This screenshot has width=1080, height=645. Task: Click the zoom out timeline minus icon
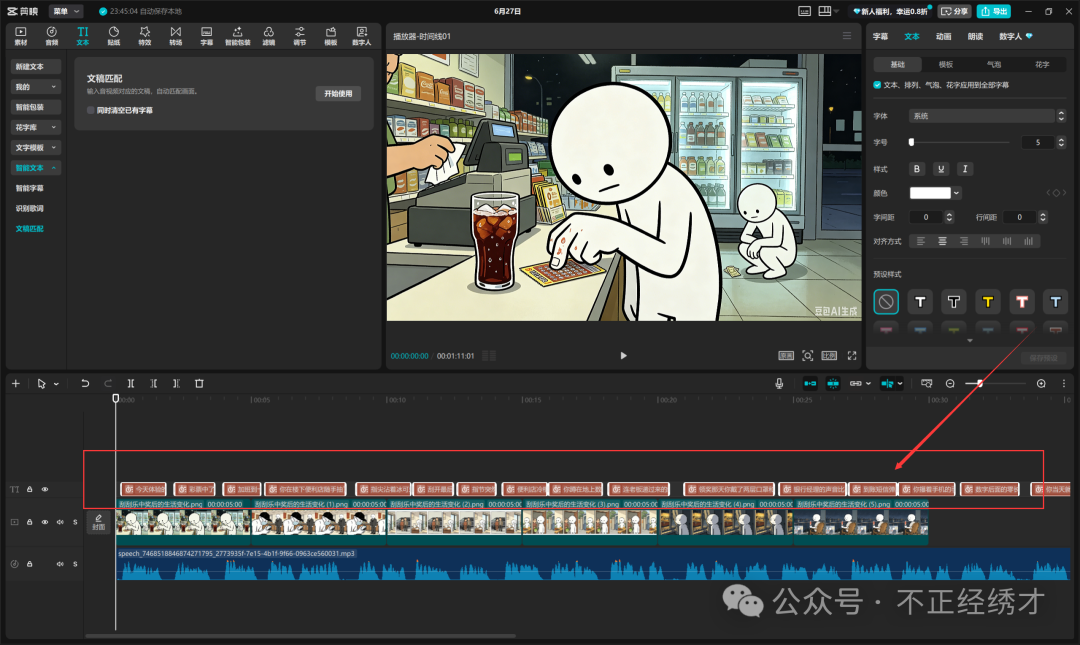[x=950, y=383]
